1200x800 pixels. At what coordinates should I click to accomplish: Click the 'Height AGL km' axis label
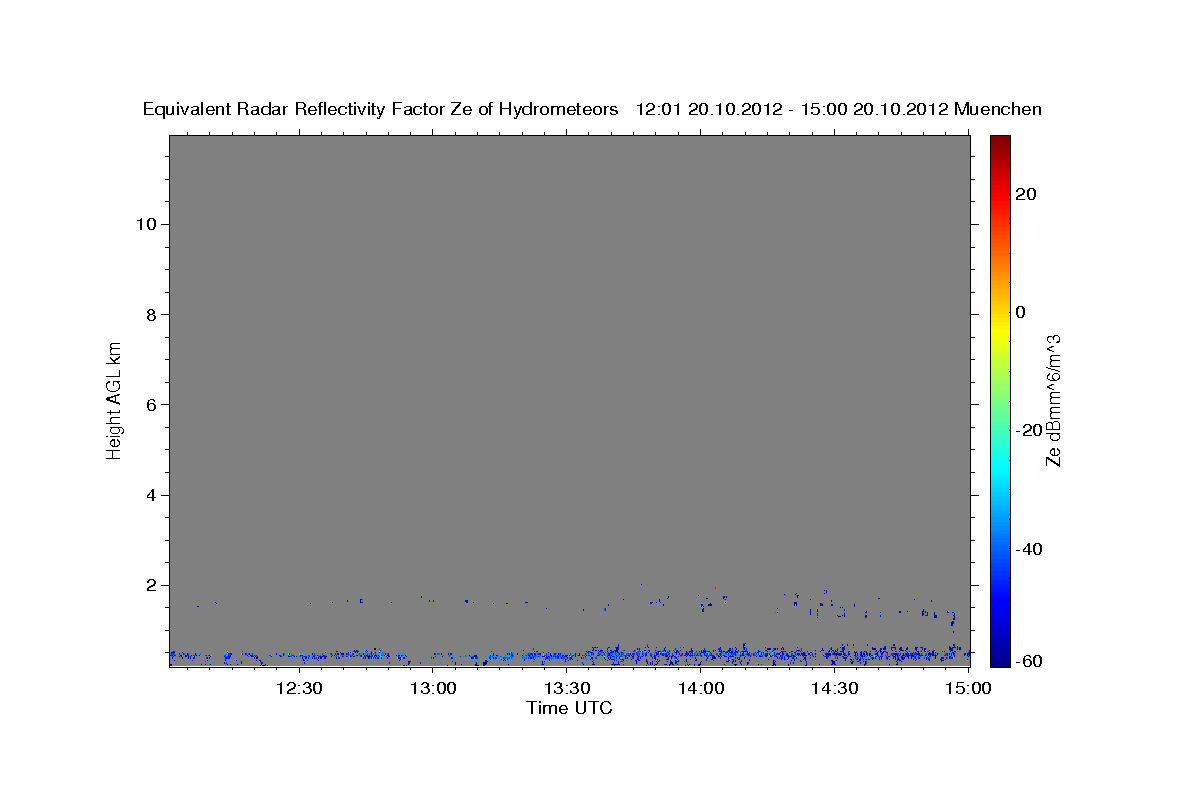click(x=115, y=399)
